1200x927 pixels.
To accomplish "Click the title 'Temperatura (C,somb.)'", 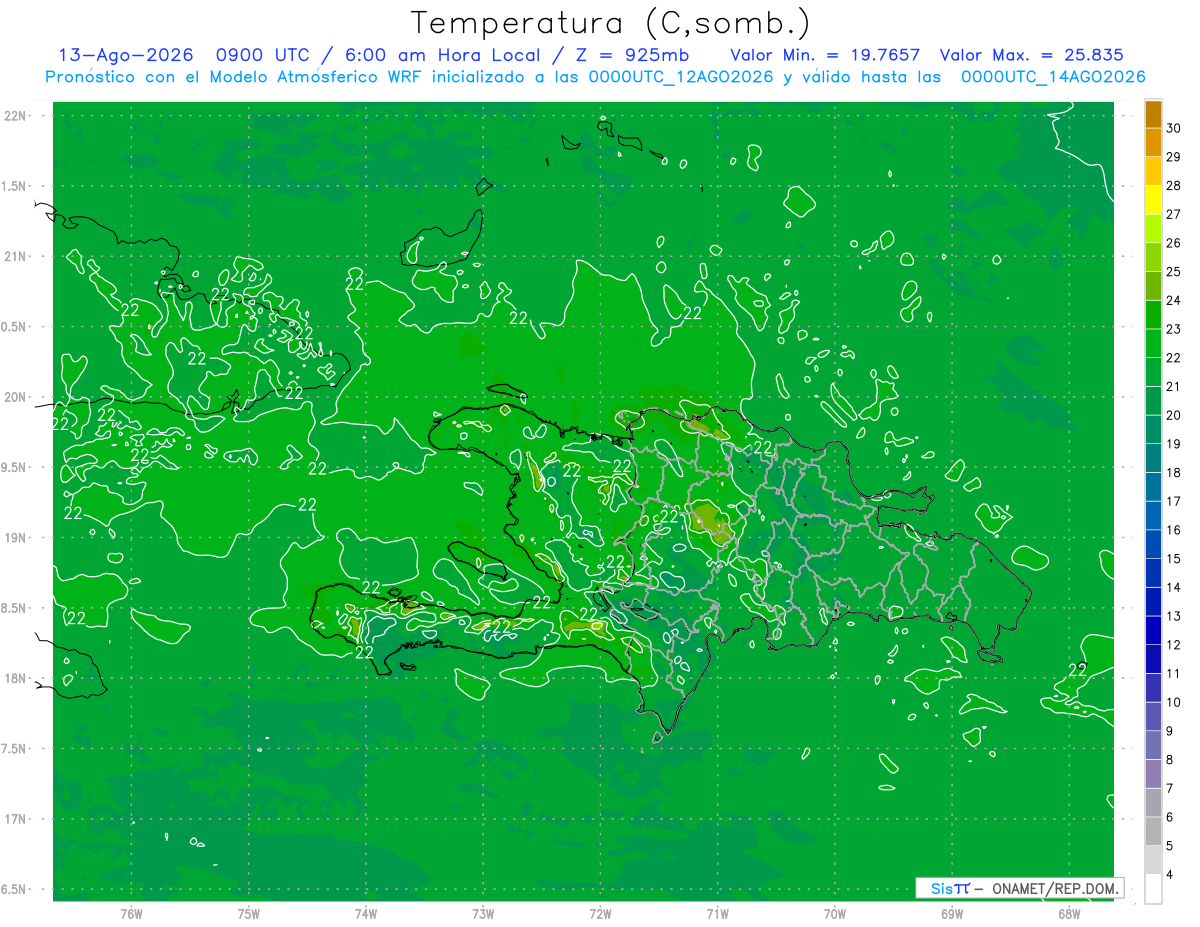I will pos(611,24).
